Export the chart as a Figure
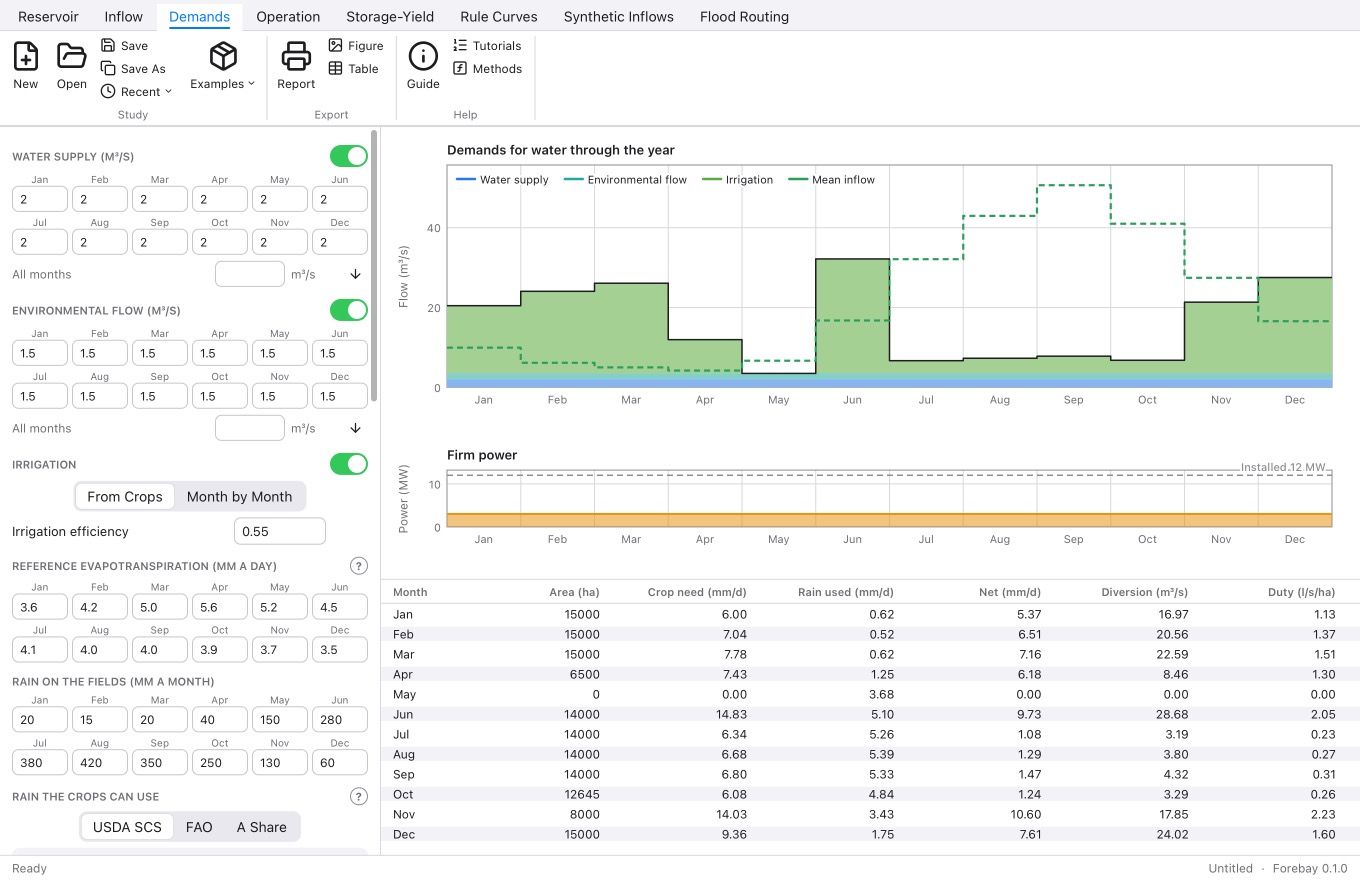Viewport: 1360px width, 880px height. [356, 46]
